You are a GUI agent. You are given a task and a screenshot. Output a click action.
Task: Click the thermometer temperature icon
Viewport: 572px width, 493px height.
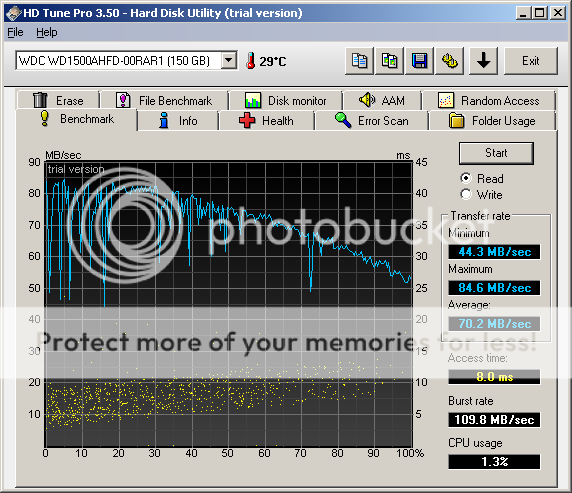tap(250, 61)
